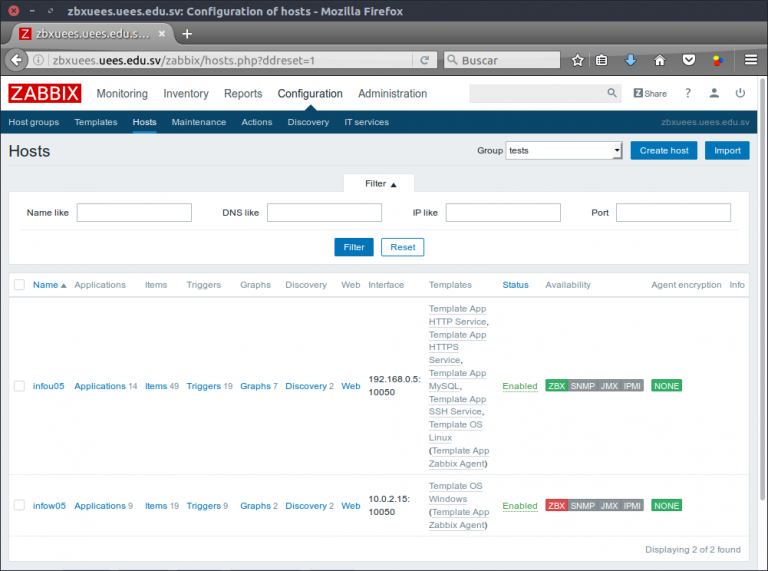Open the Zabbix Share link

(x=650, y=93)
